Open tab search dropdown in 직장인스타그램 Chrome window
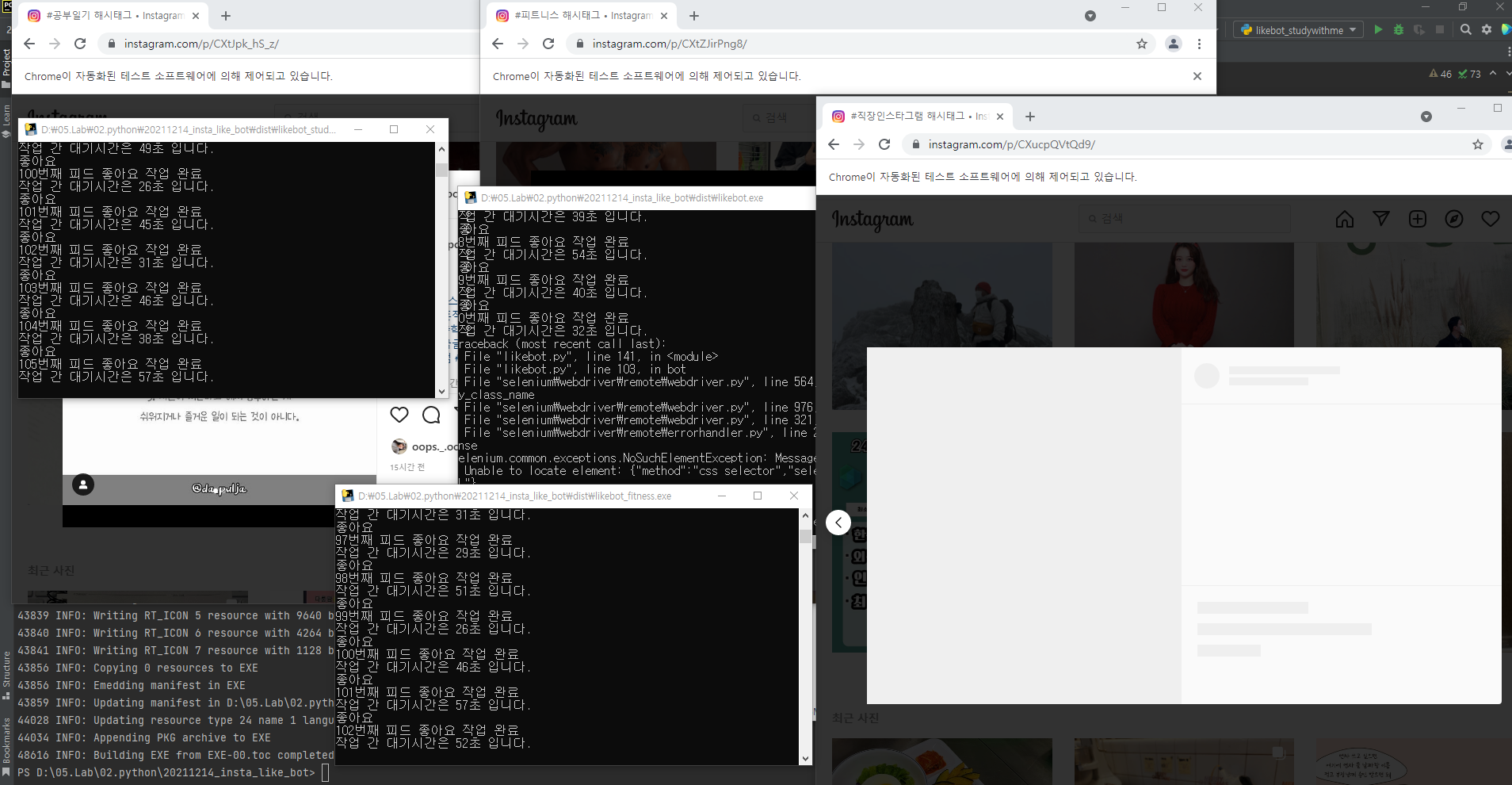Viewport: 1512px width, 785px height. 1426,117
